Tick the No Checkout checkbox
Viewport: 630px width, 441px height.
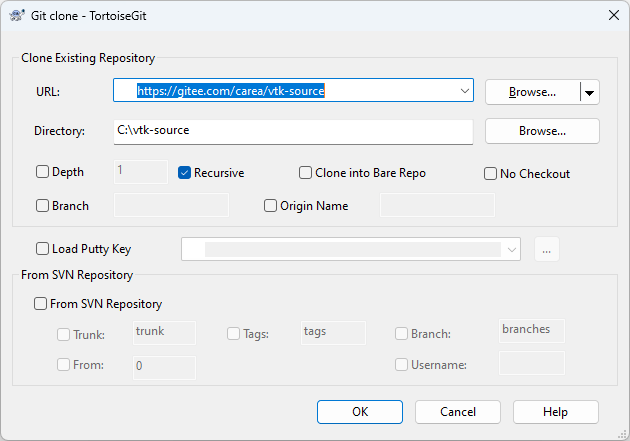491,173
